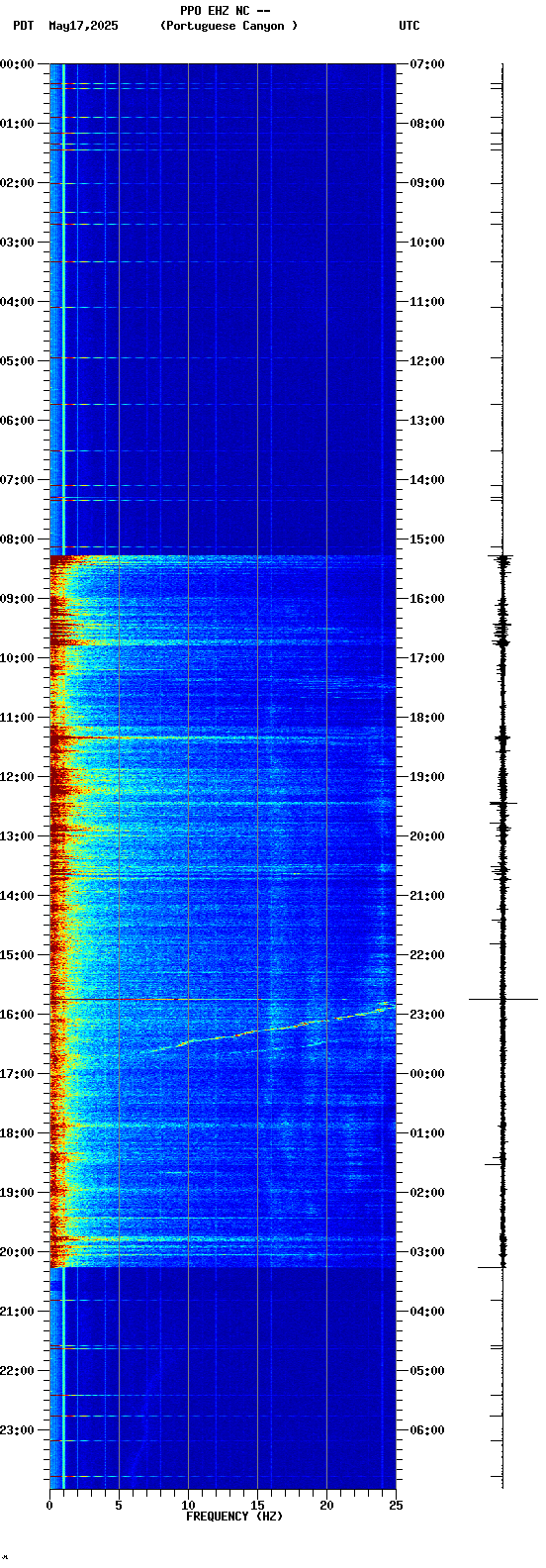Click '09:00' on the UTC time axis
The height and width of the screenshot is (1568, 546).
[427, 183]
